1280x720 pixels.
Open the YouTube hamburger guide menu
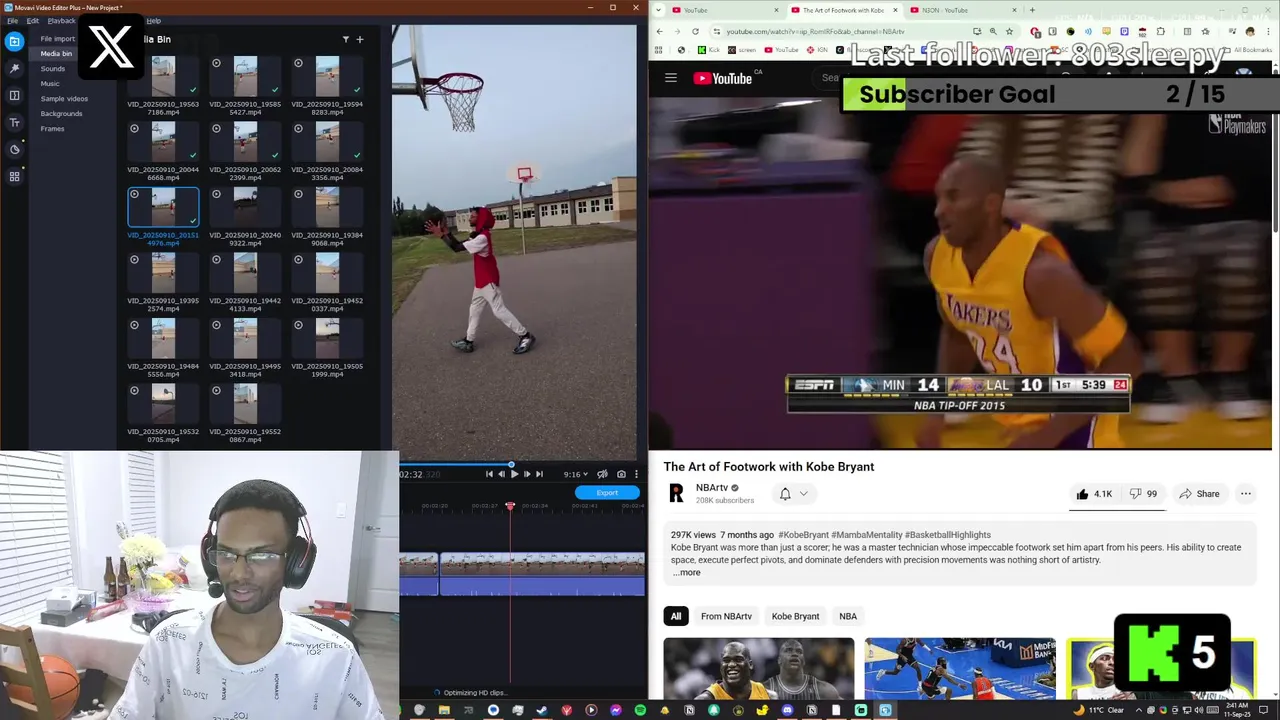(671, 78)
